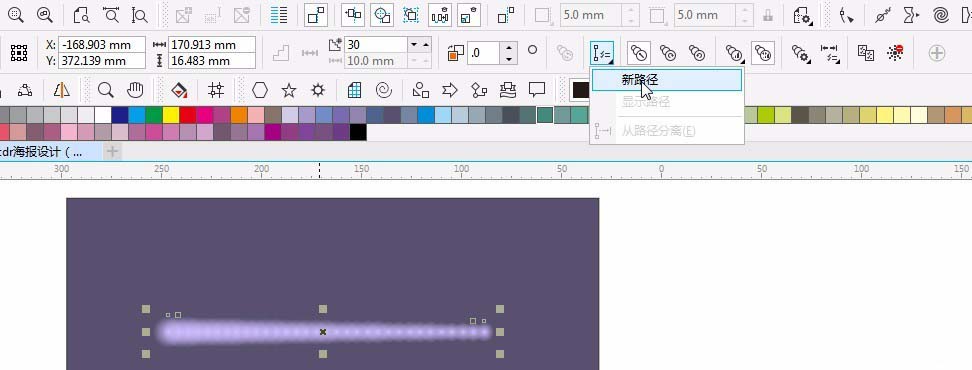Toggle the mirror symmetry tool button
972x370 pixels.
(61, 91)
